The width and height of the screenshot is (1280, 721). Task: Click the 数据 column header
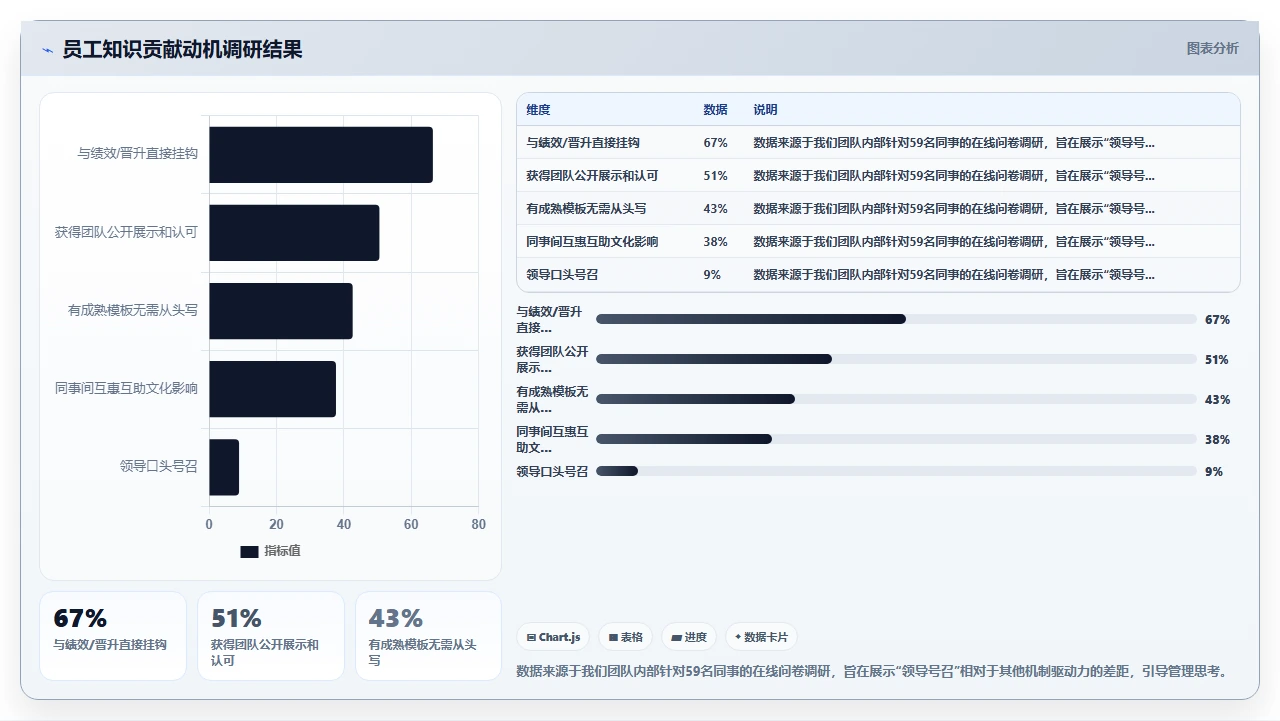(716, 110)
